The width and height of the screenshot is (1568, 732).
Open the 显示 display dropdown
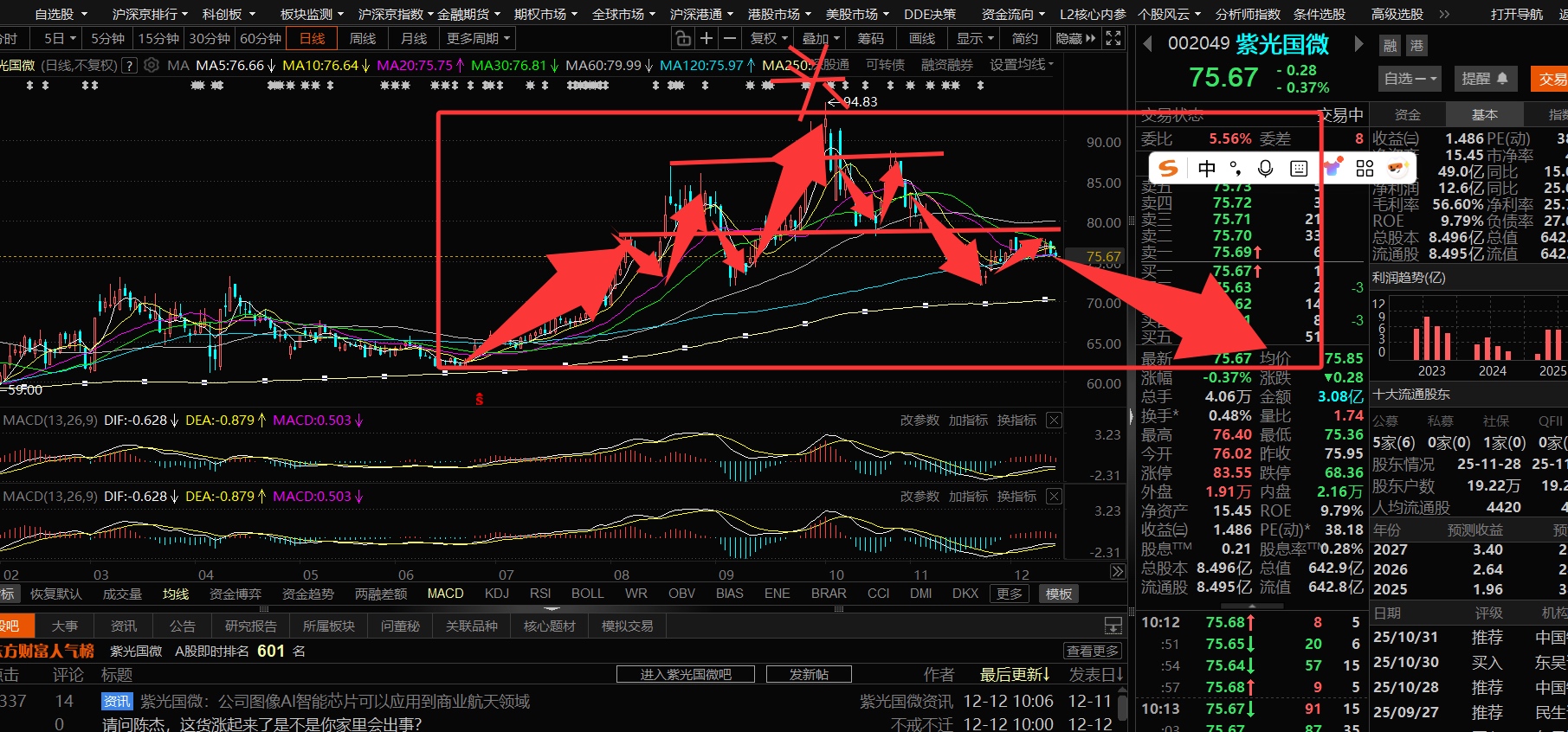pyautogui.click(x=975, y=38)
